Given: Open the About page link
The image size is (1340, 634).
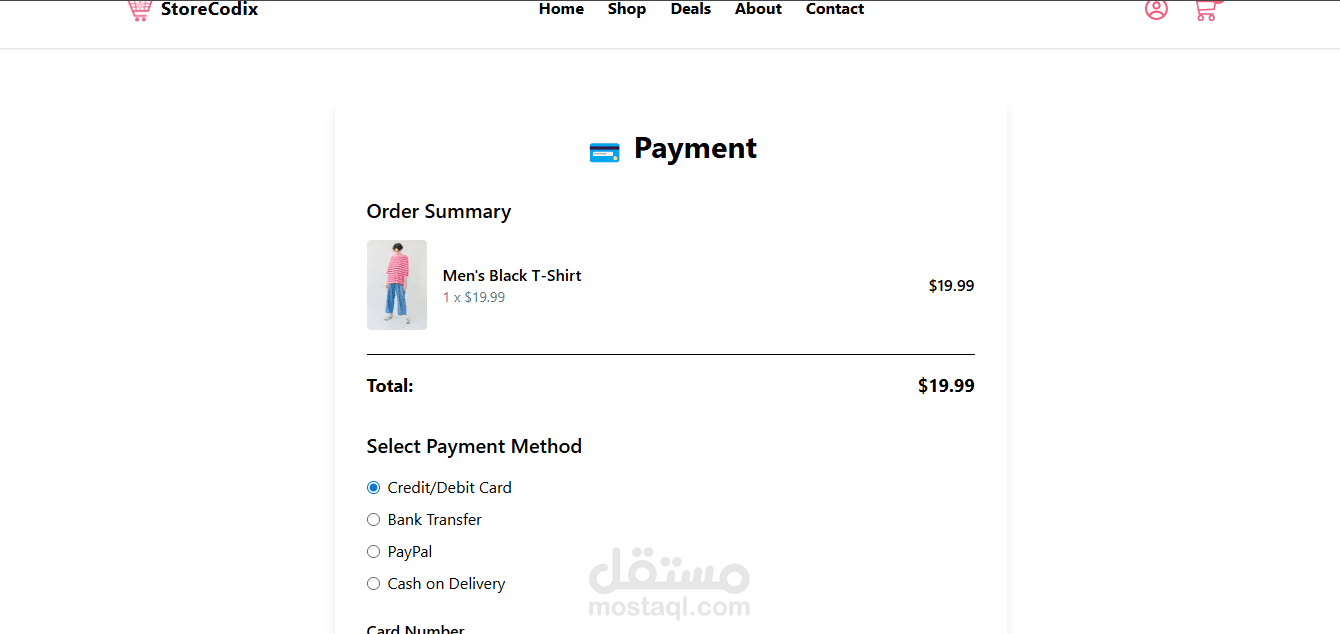Looking at the screenshot, I should pos(758,9).
